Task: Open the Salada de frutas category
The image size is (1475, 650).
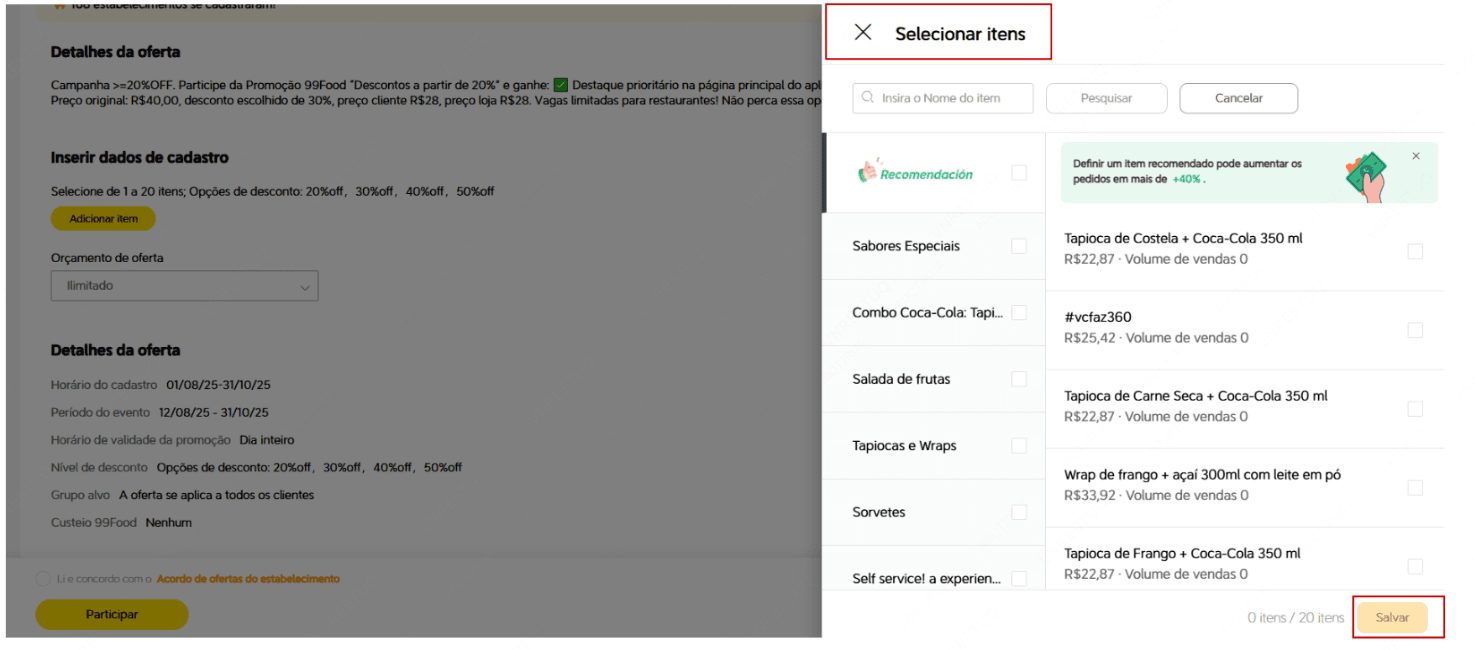Action: [901, 379]
